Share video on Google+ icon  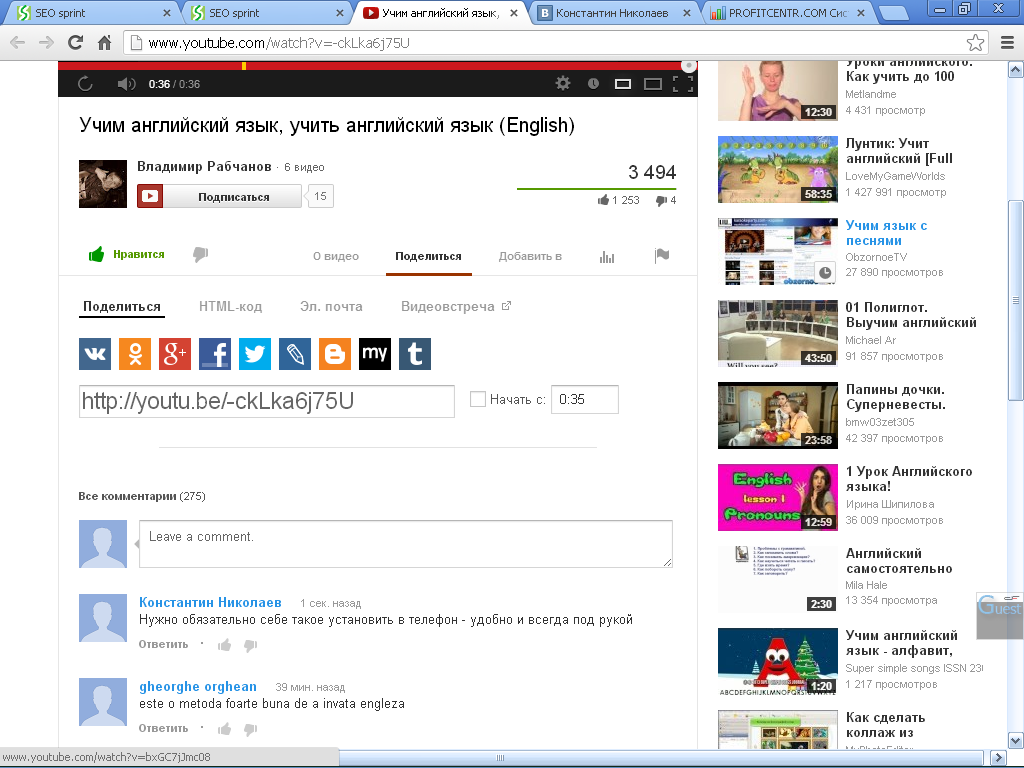[x=175, y=354]
